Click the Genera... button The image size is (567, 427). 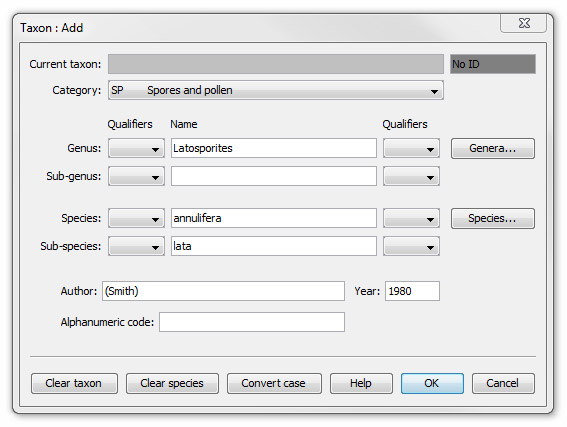pyautogui.click(x=493, y=148)
